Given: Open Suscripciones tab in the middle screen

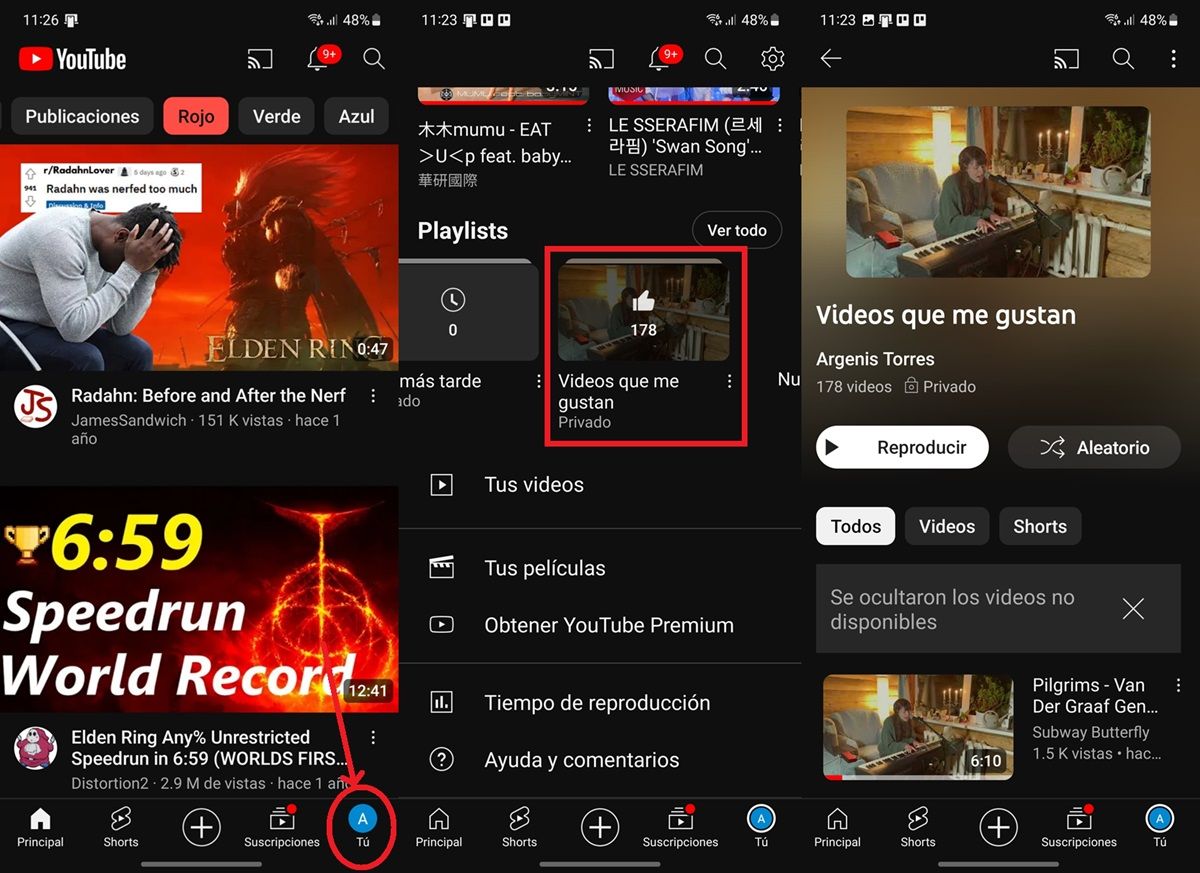Looking at the screenshot, I should point(680,828).
